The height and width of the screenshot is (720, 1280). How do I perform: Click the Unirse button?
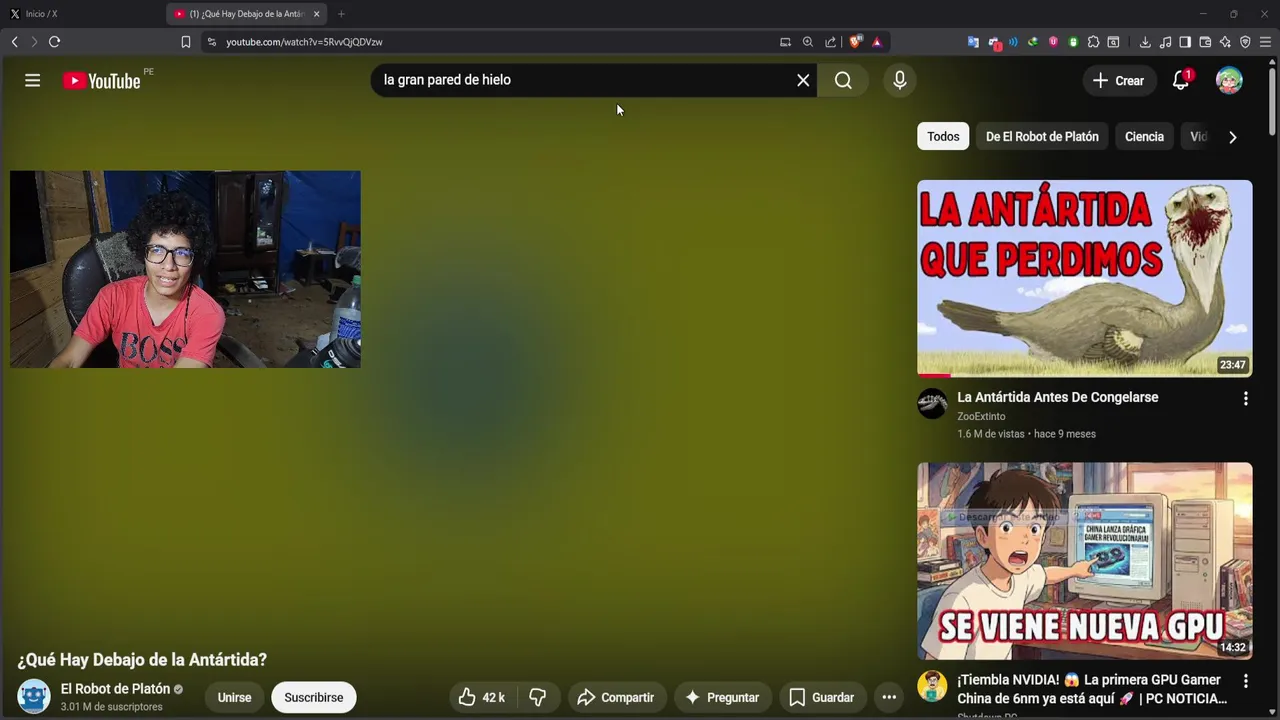coord(234,697)
